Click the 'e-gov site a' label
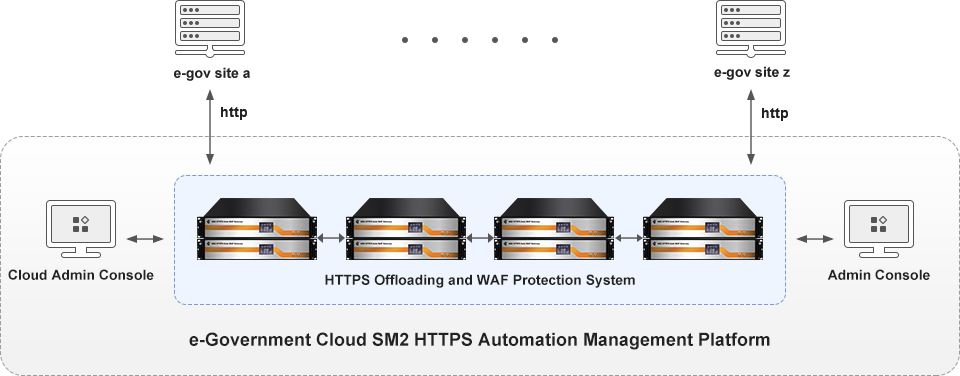The width and height of the screenshot is (960, 376). click(211, 73)
